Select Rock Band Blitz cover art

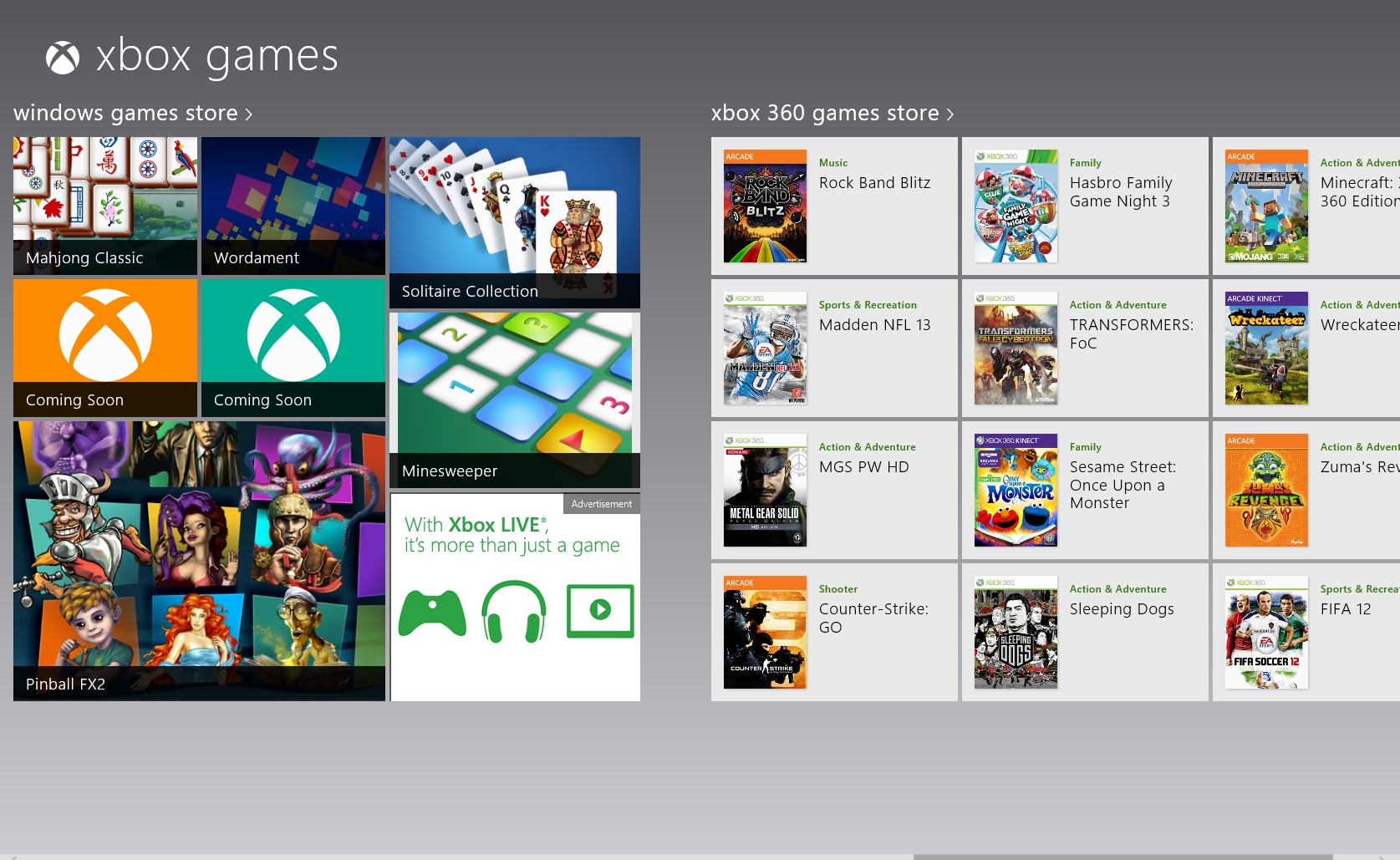click(x=765, y=206)
